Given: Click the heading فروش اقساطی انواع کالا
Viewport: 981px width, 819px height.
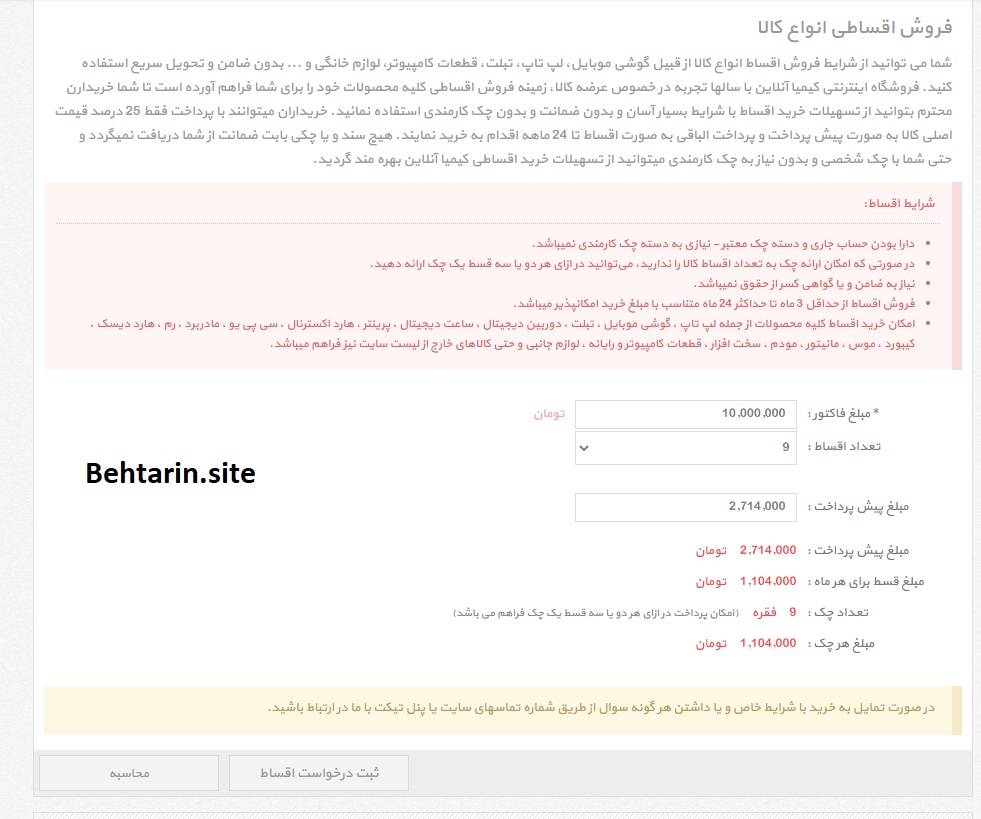Looking at the screenshot, I should [855, 28].
